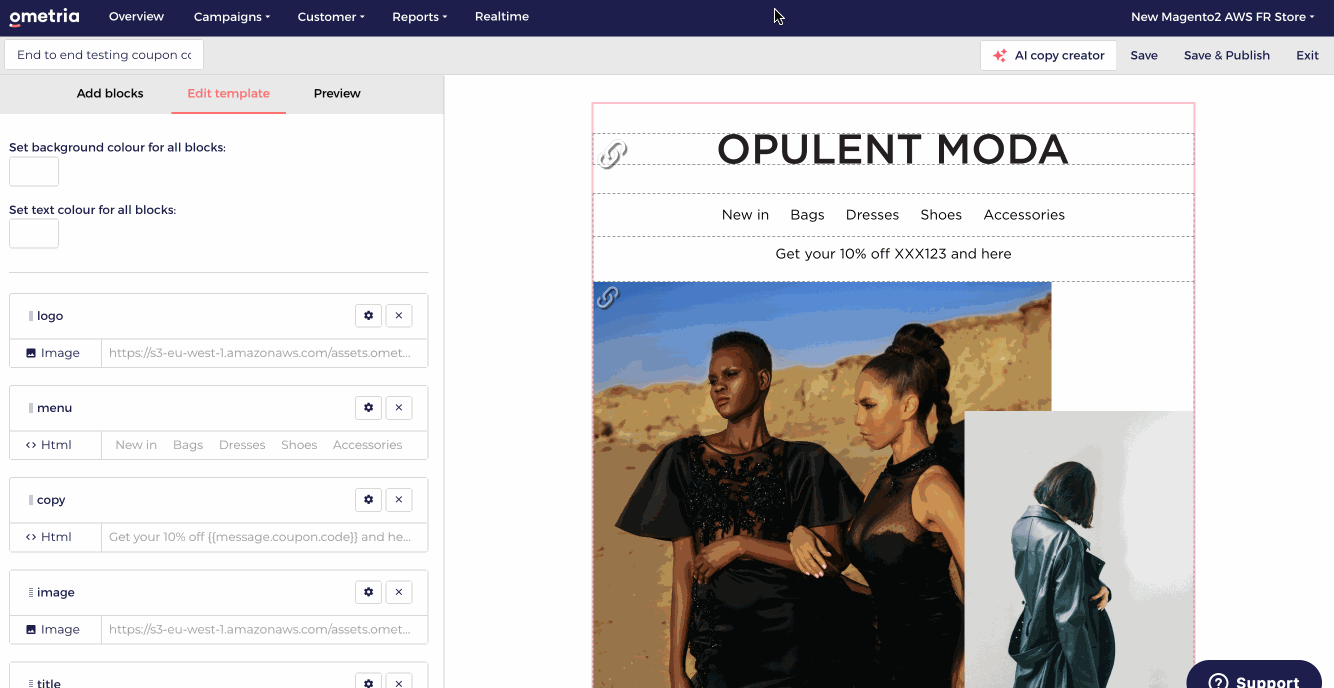Screen dimensions: 1334x688
Task: Switch to the Preview tab
Action: (x=337, y=93)
